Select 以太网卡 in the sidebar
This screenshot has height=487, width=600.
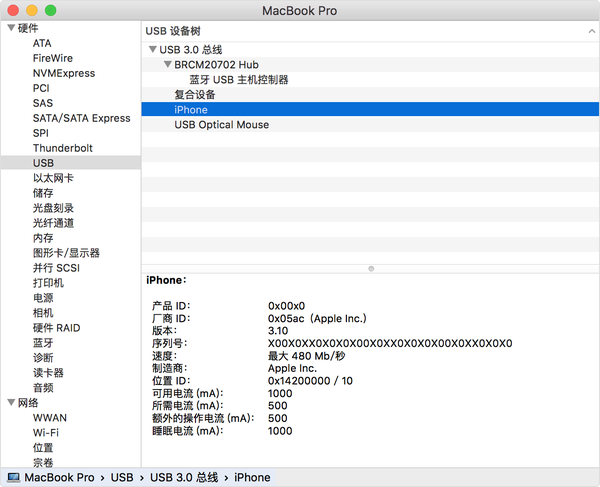pos(53,177)
